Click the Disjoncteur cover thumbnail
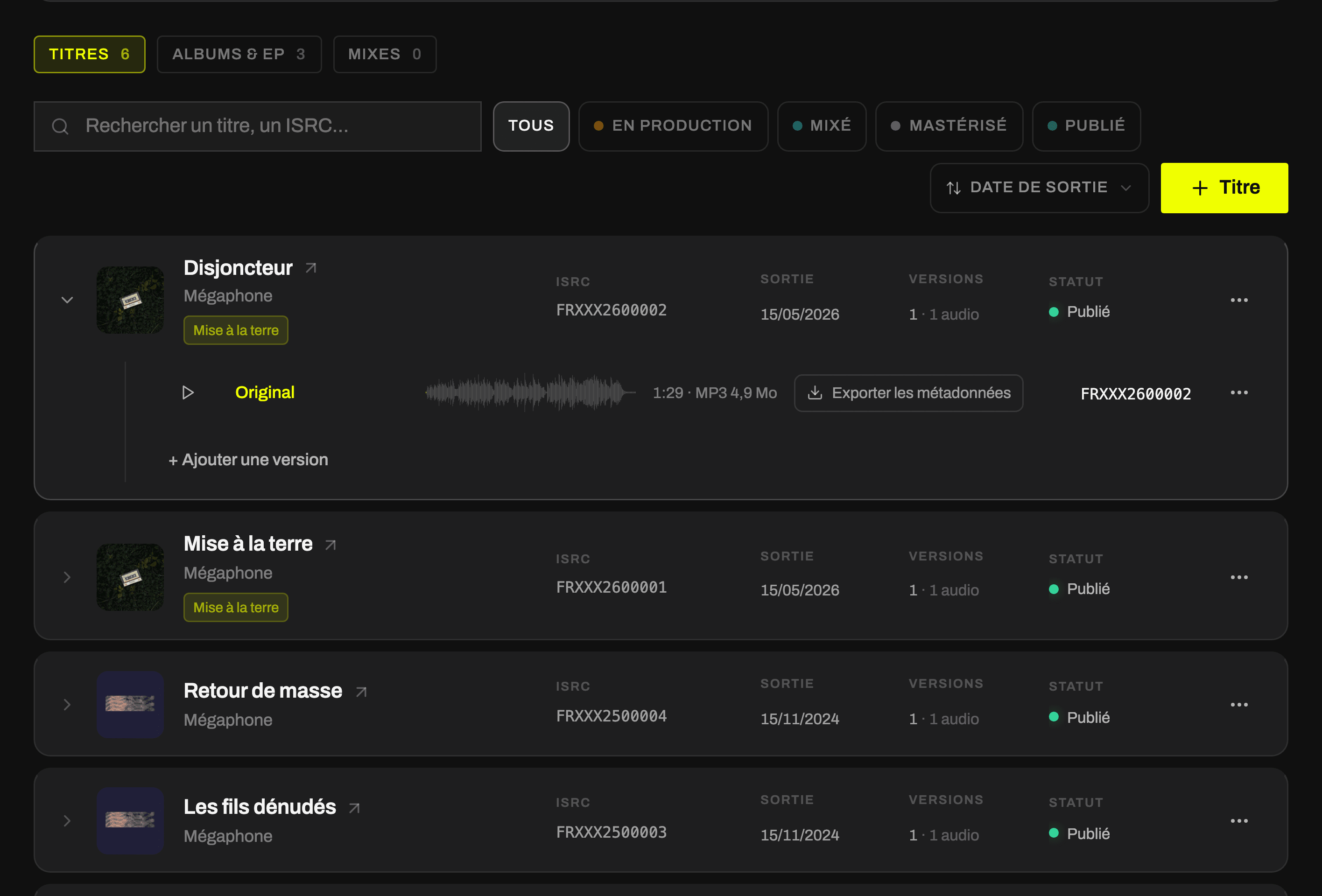This screenshot has width=1322, height=896. pyautogui.click(x=130, y=300)
